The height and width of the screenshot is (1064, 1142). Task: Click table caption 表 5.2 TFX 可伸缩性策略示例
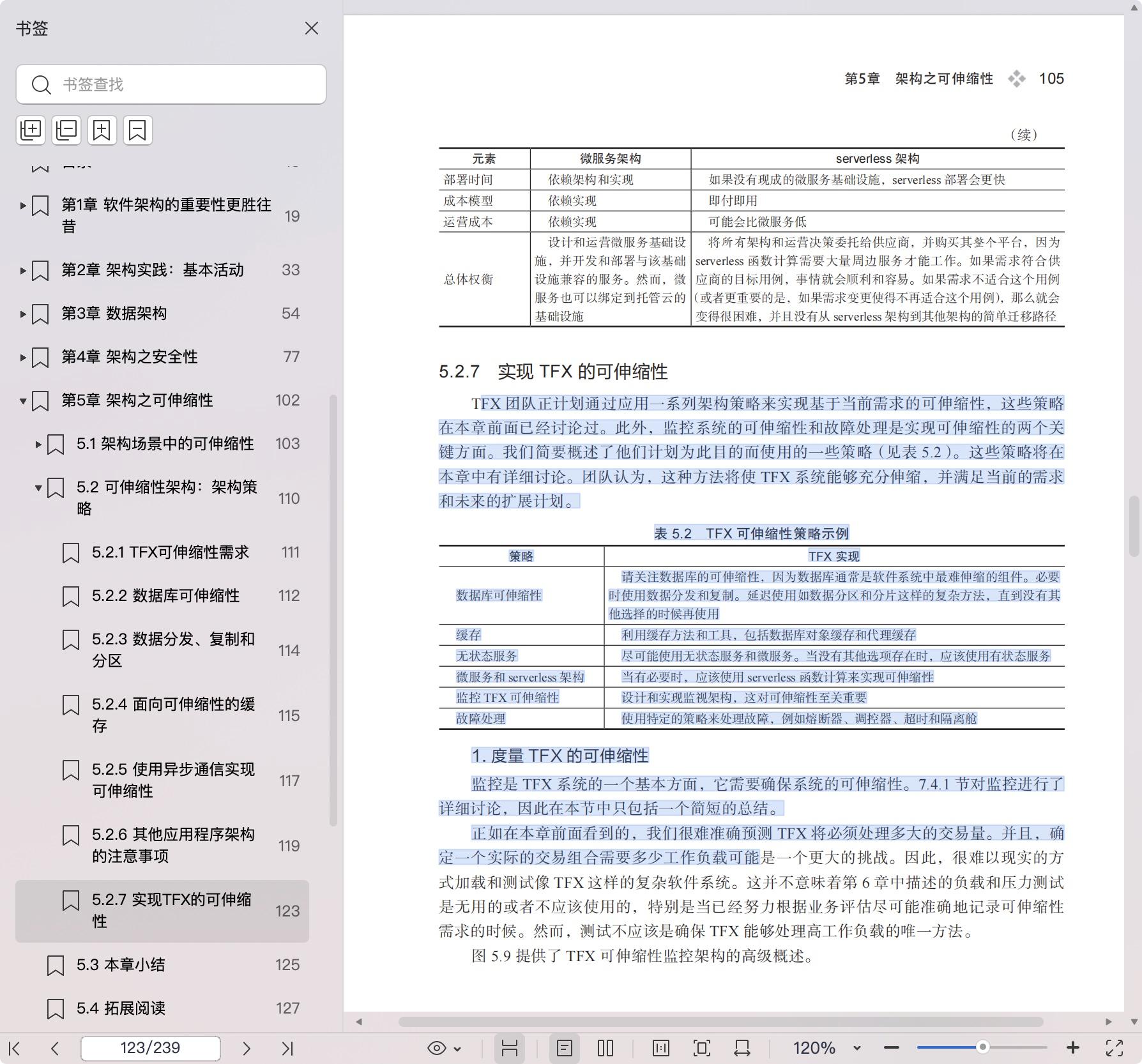[751, 533]
